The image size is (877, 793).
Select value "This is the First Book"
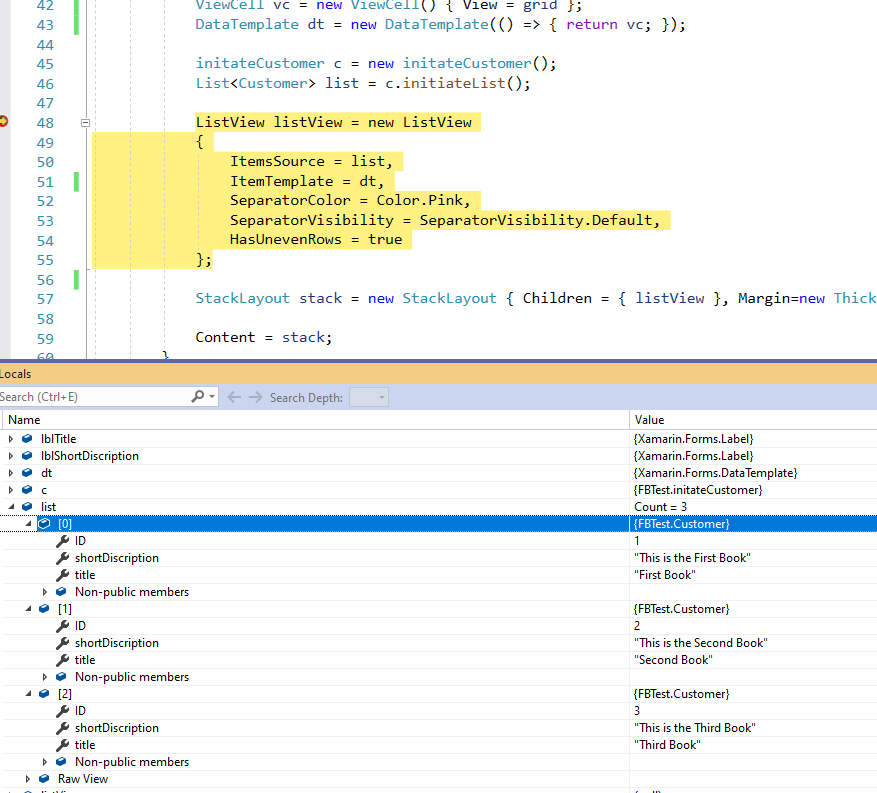pos(692,558)
